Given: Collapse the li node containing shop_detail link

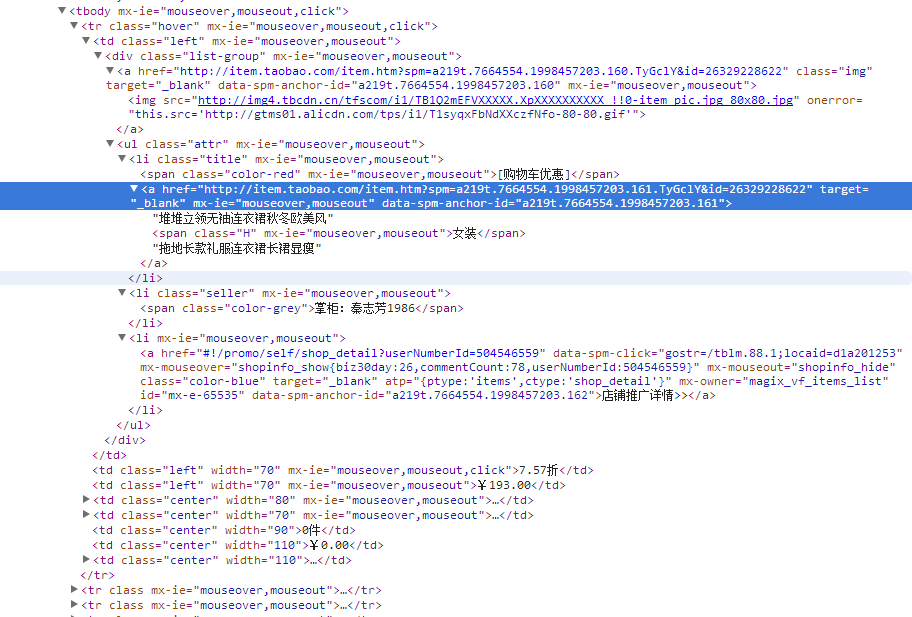Looking at the screenshot, I should [122, 337].
